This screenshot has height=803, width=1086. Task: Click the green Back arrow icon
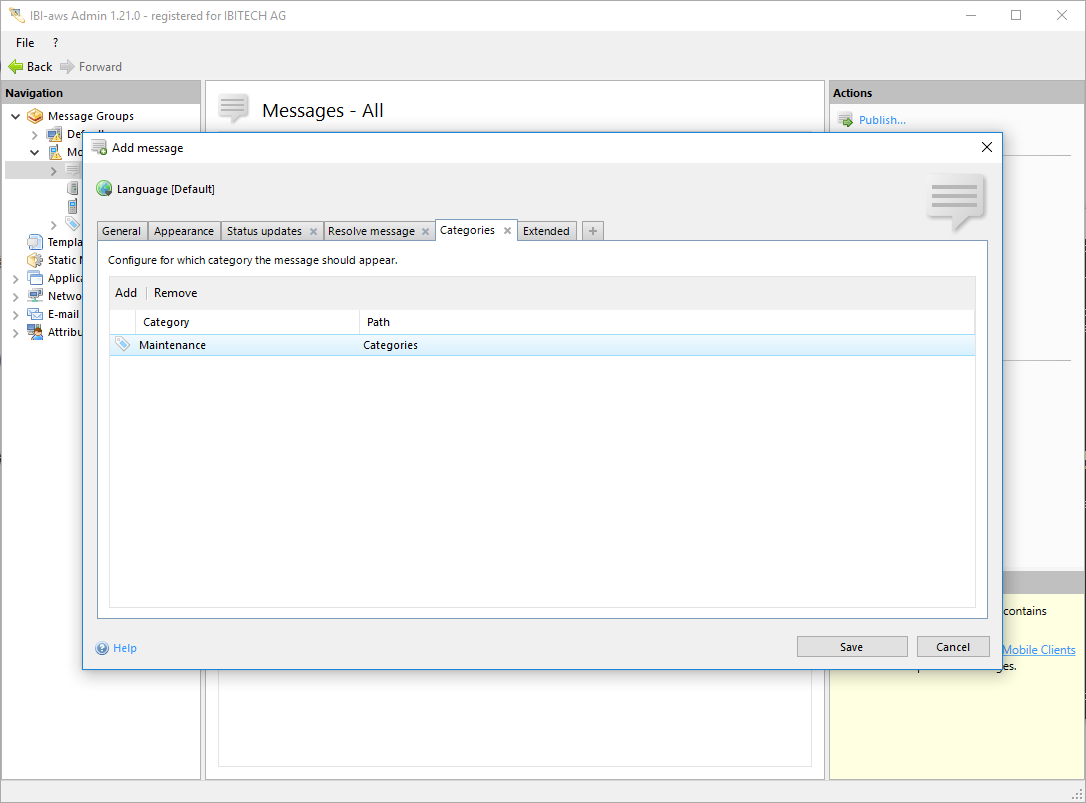pos(15,67)
